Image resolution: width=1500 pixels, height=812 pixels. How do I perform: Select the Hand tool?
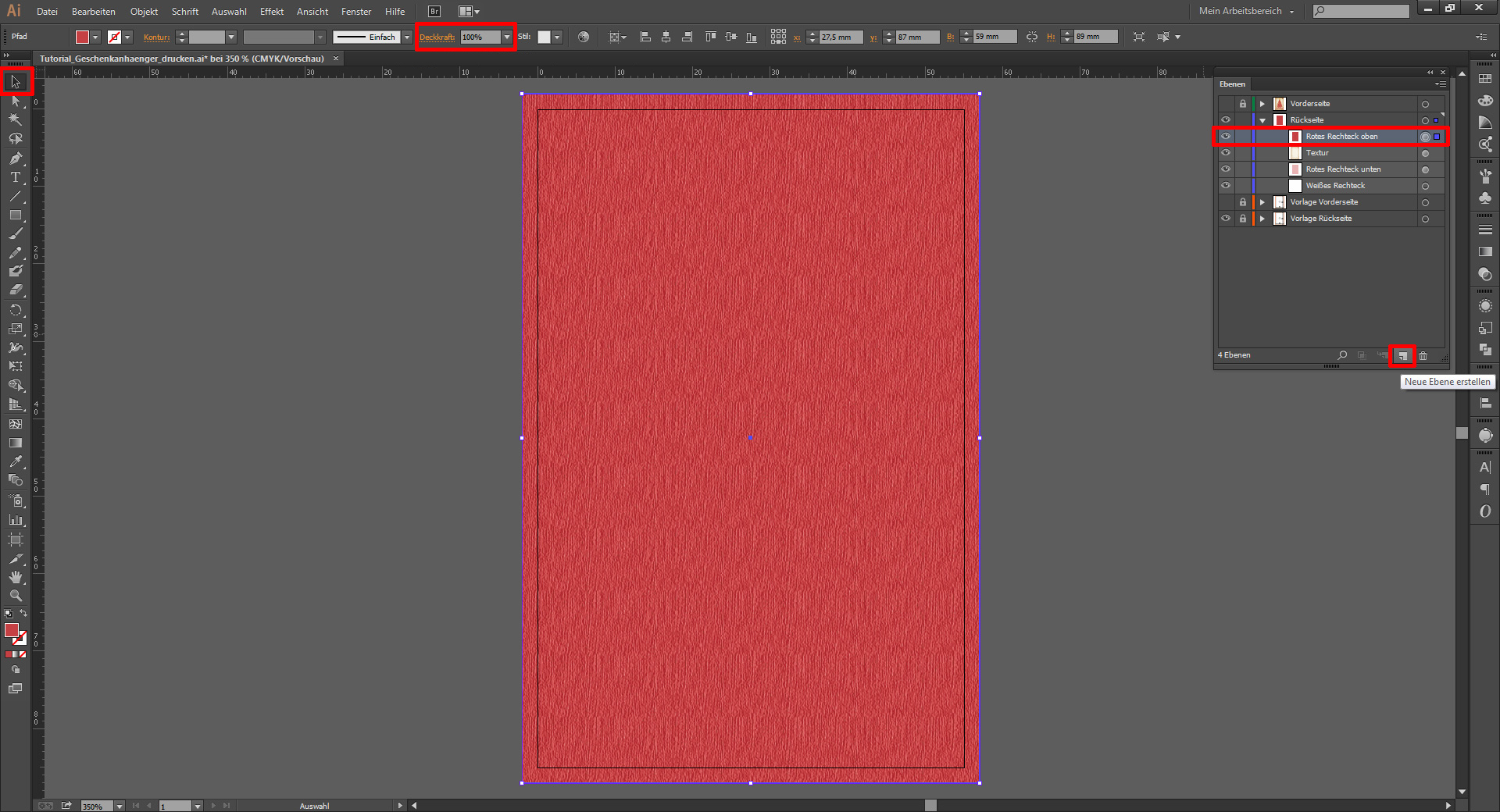point(16,577)
